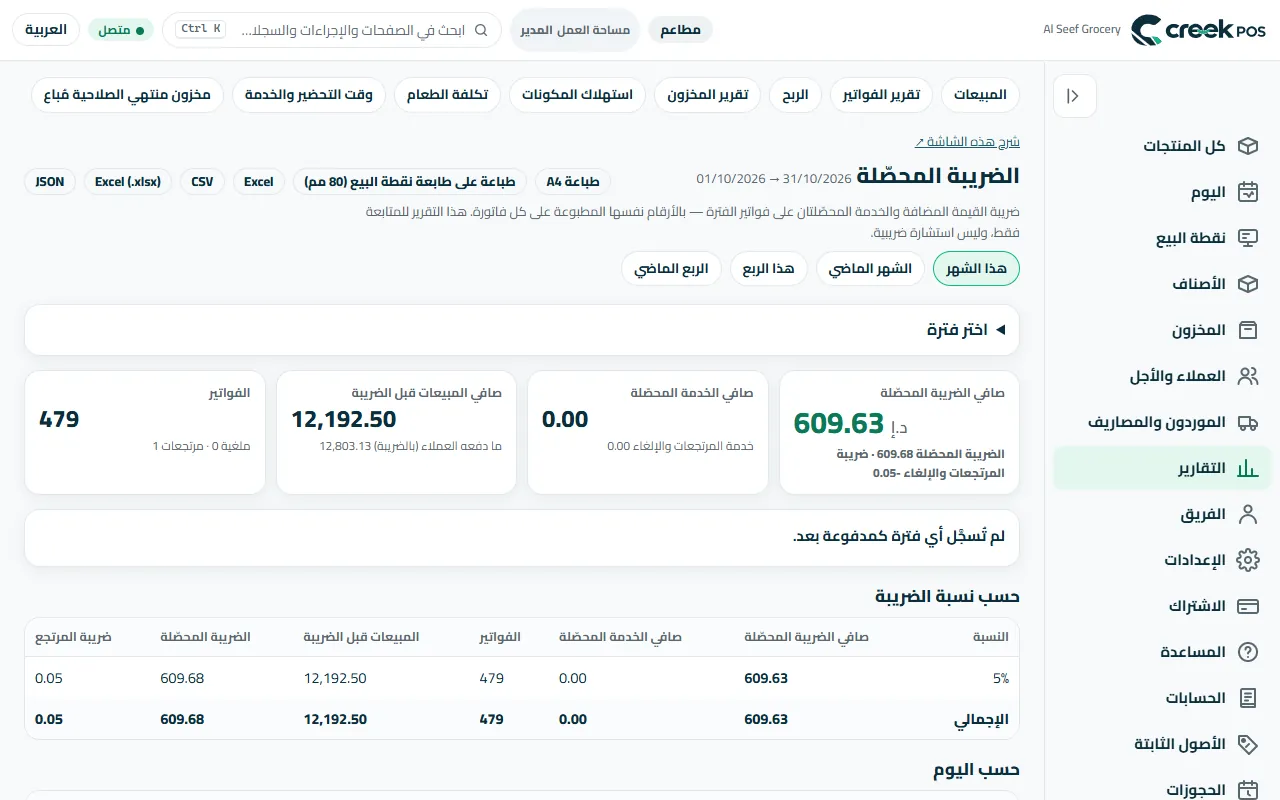Click the اليوم calendar icon

(x=1247, y=192)
